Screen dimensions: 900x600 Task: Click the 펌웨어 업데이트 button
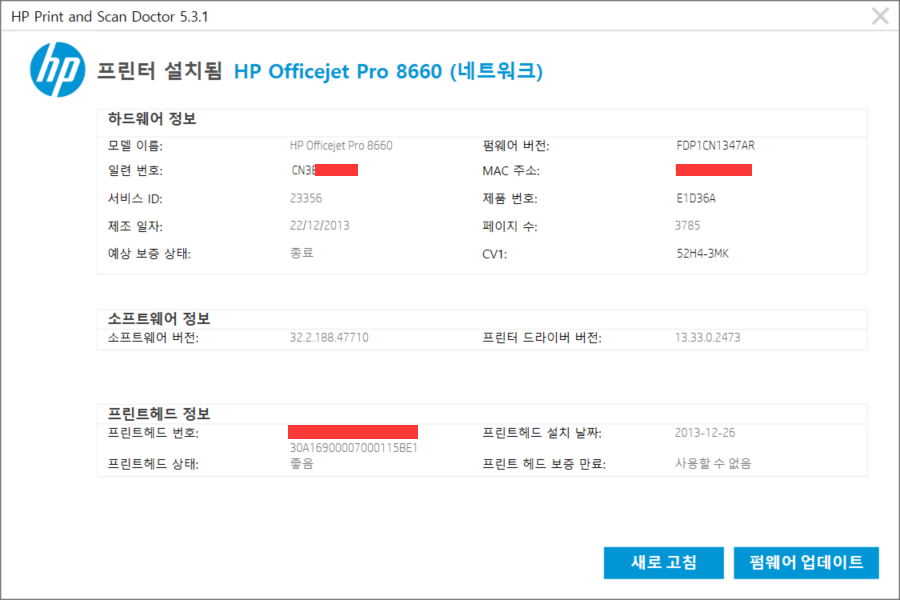coord(806,562)
